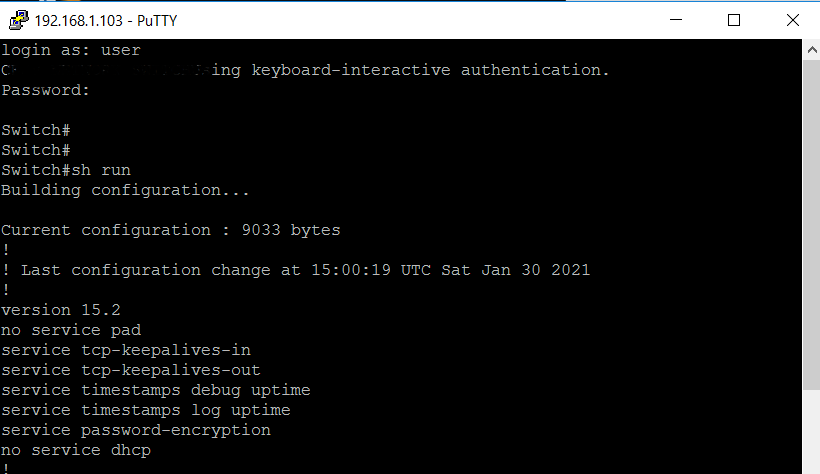This screenshot has width=820, height=474.
Task: Click the 'Last configuration change' timestamp line
Action: click(x=295, y=270)
